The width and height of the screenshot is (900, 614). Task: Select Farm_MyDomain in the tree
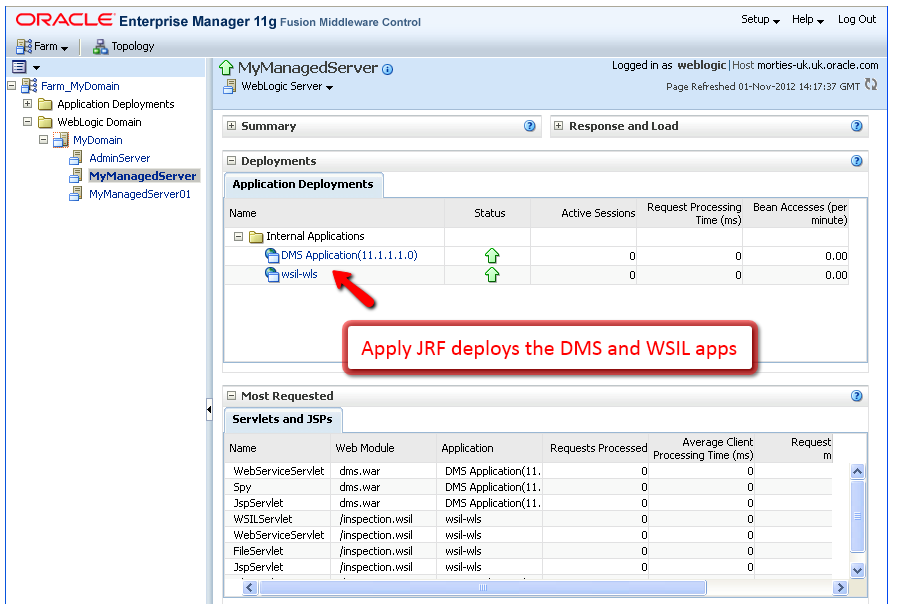[x=80, y=87]
